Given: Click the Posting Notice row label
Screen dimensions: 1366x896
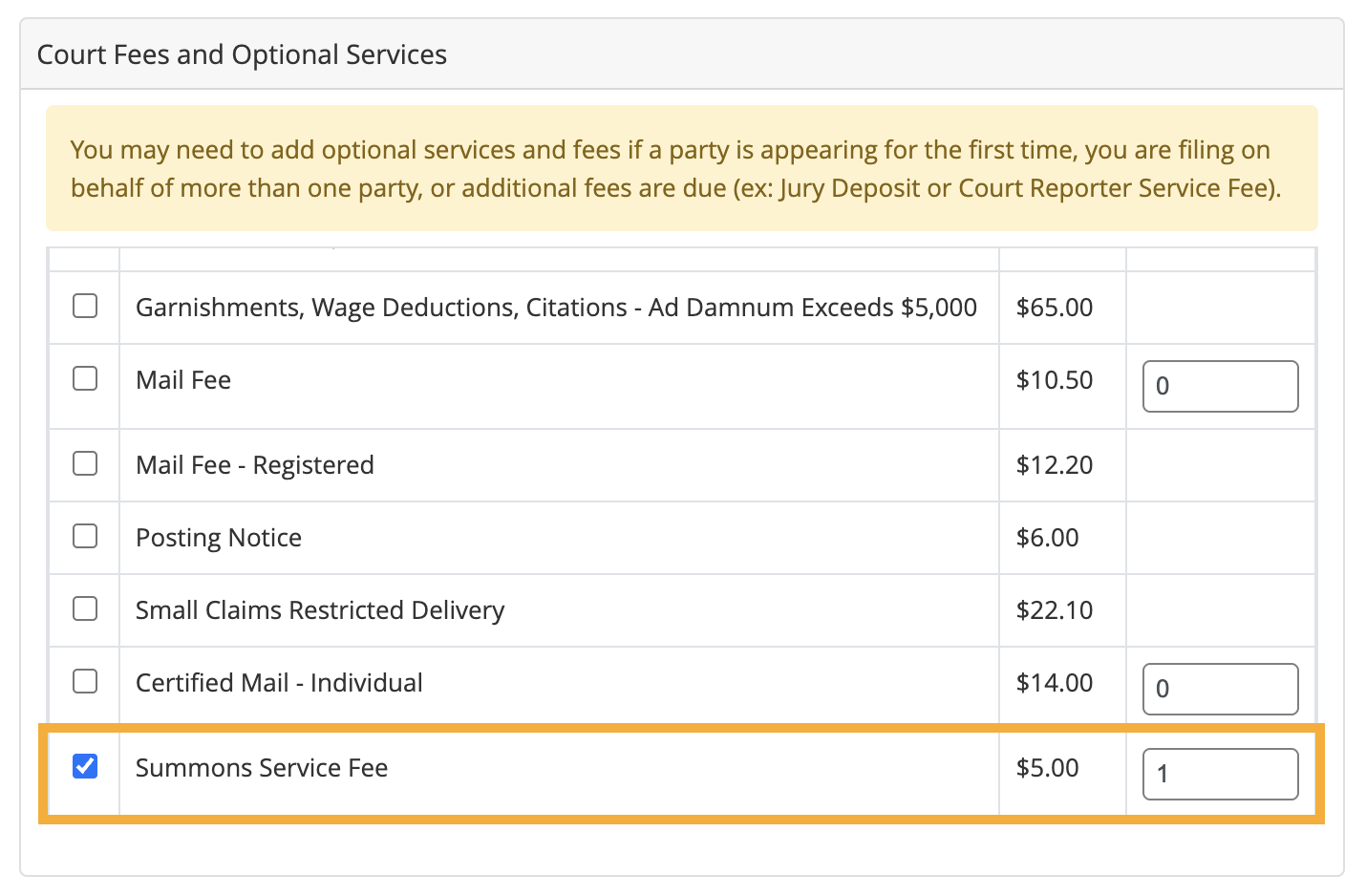Looking at the screenshot, I should point(219,538).
